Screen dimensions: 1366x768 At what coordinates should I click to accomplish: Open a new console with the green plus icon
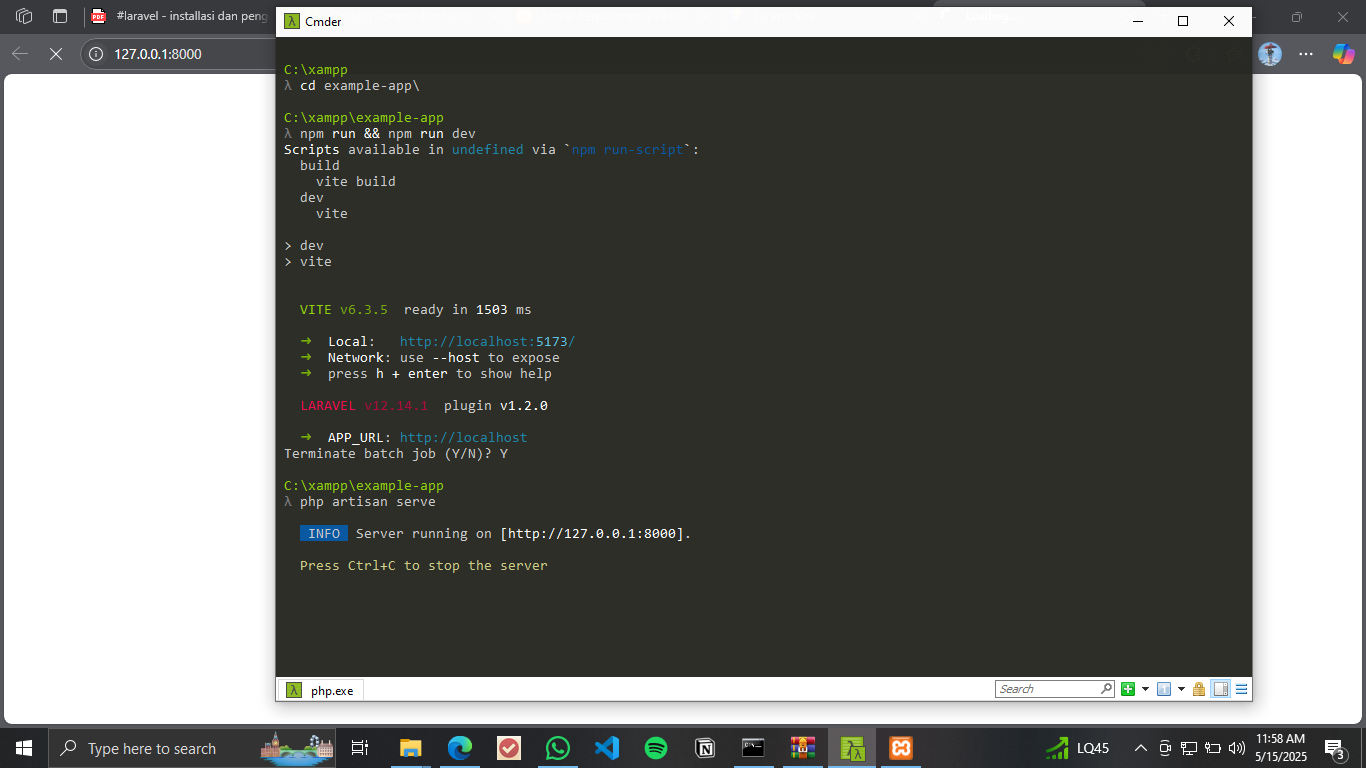tap(1127, 688)
